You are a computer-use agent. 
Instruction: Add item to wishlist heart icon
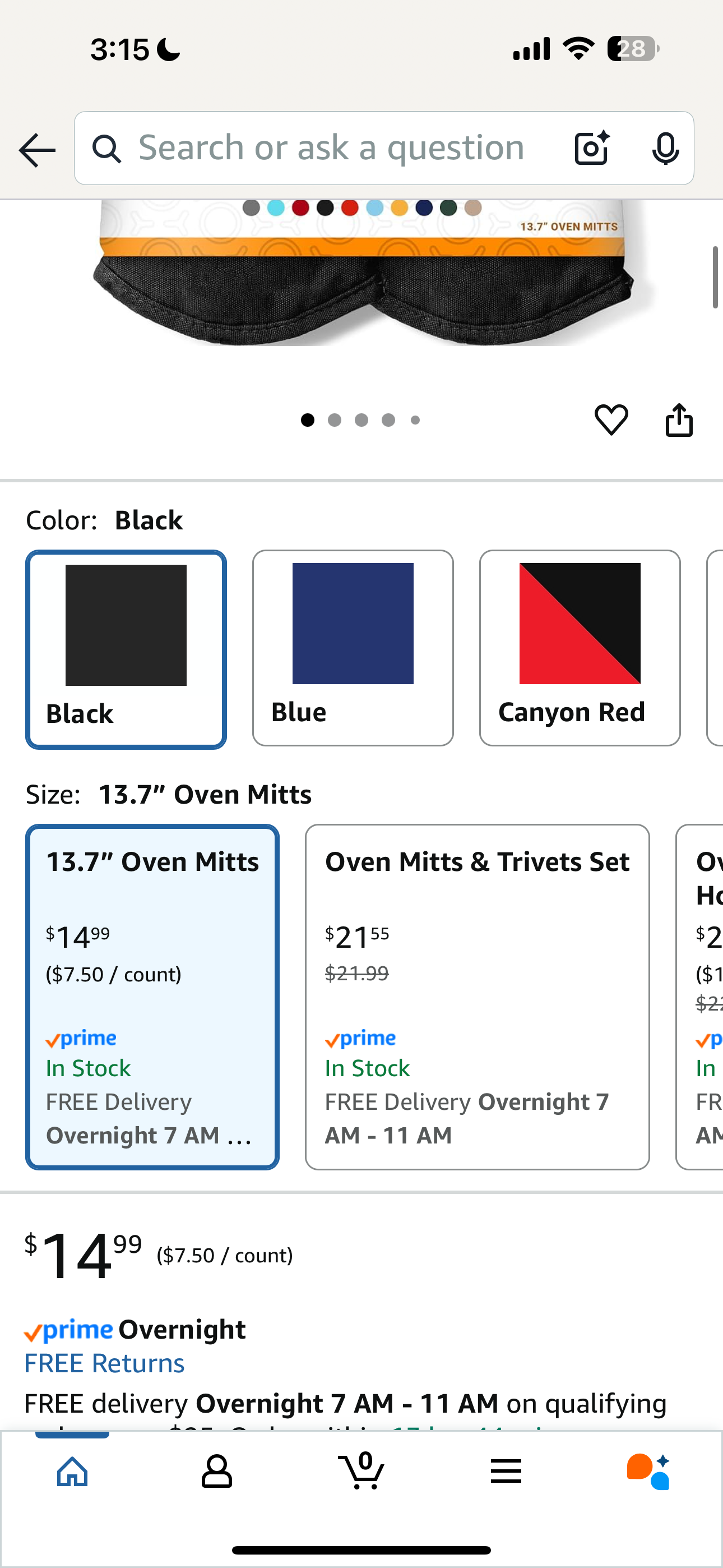(611, 420)
